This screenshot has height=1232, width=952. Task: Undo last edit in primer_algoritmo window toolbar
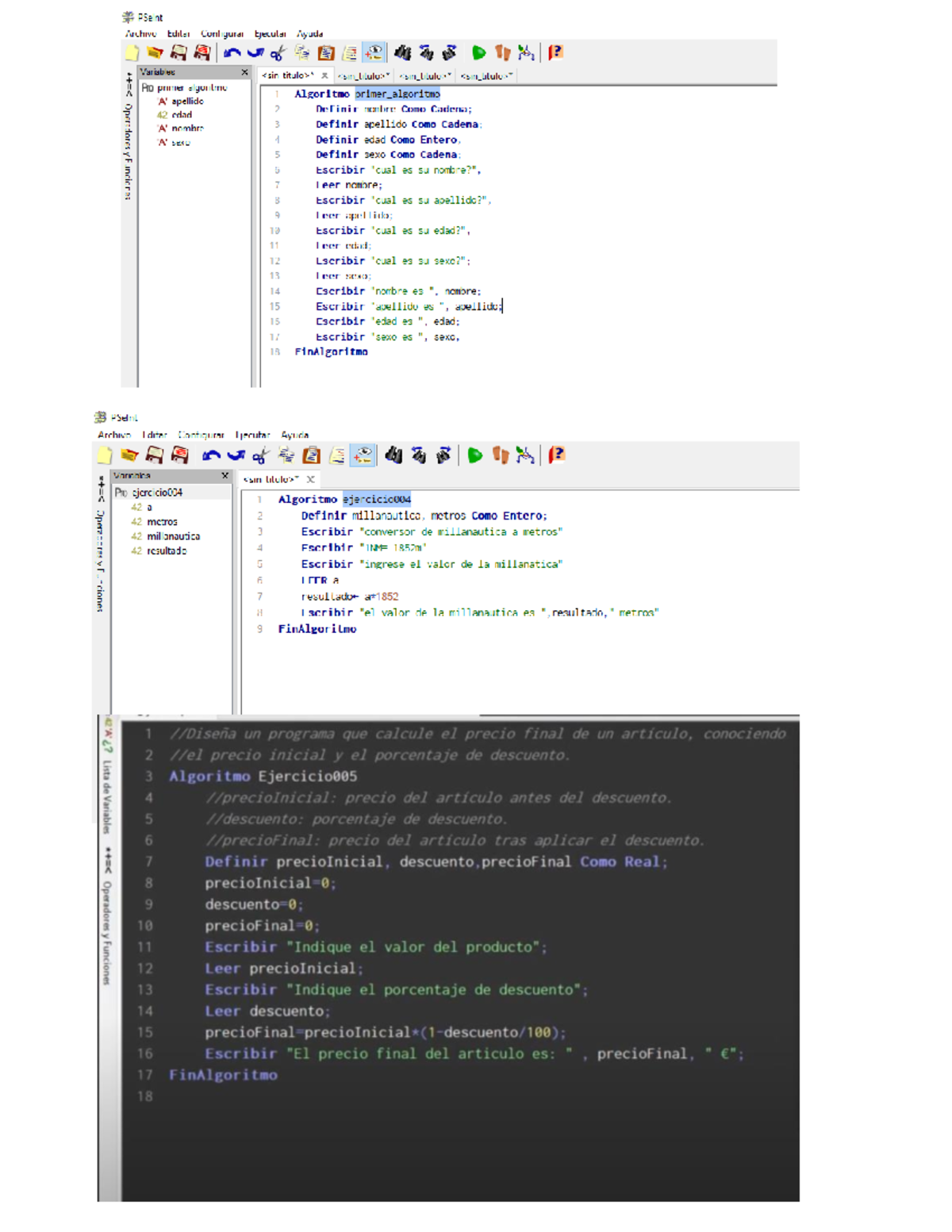point(232,53)
